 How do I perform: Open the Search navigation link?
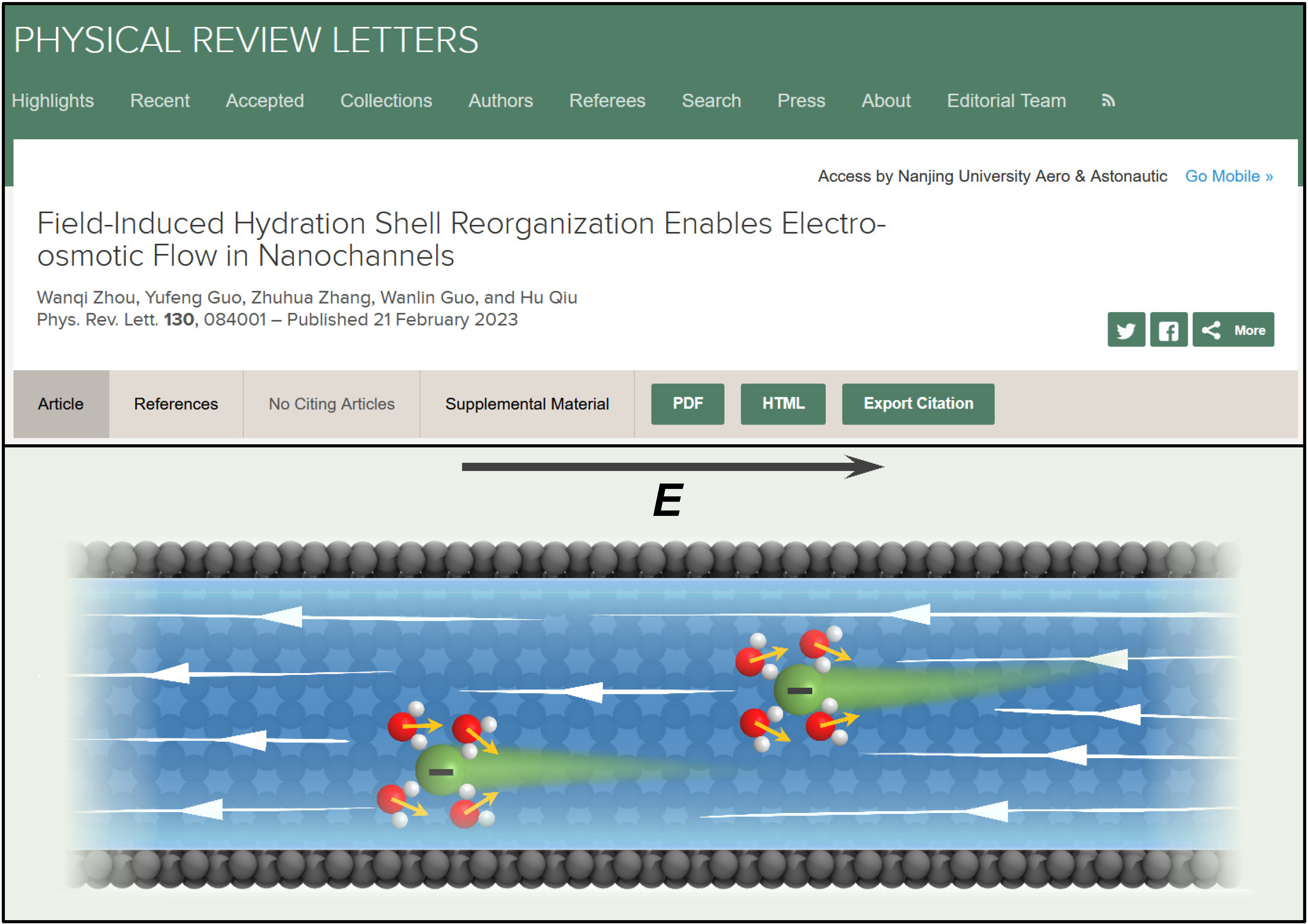(x=711, y=101)
